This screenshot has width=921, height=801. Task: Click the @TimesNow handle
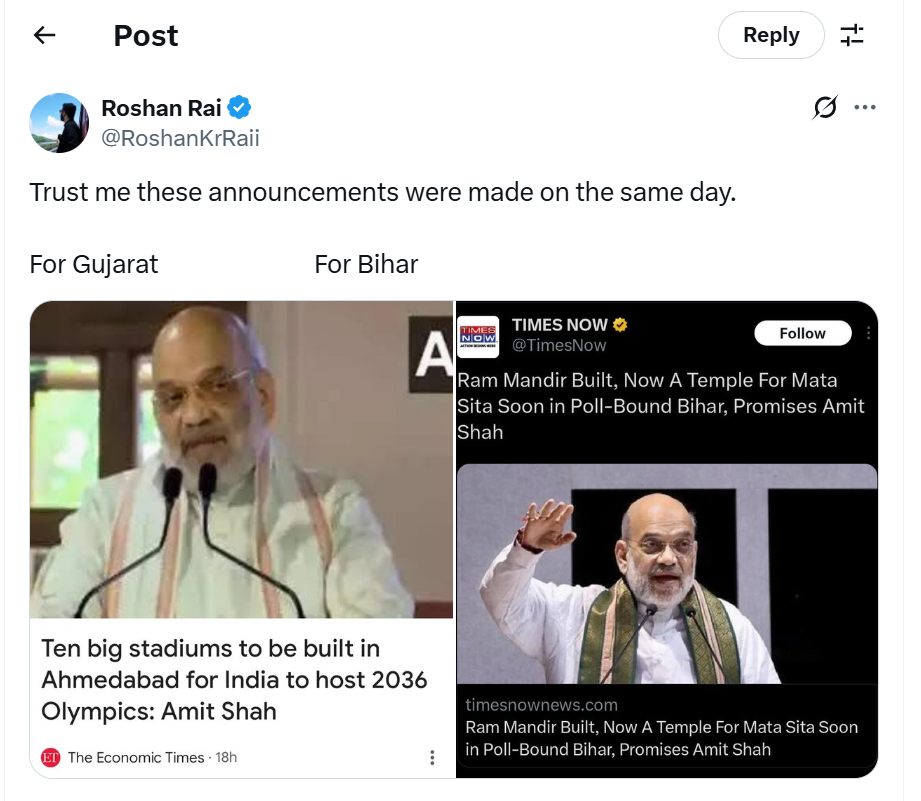(559, 346)
